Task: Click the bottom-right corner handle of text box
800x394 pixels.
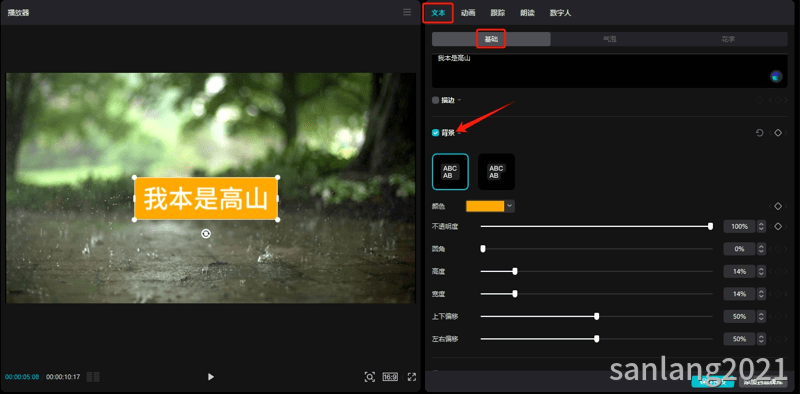Action: point(278,219)
